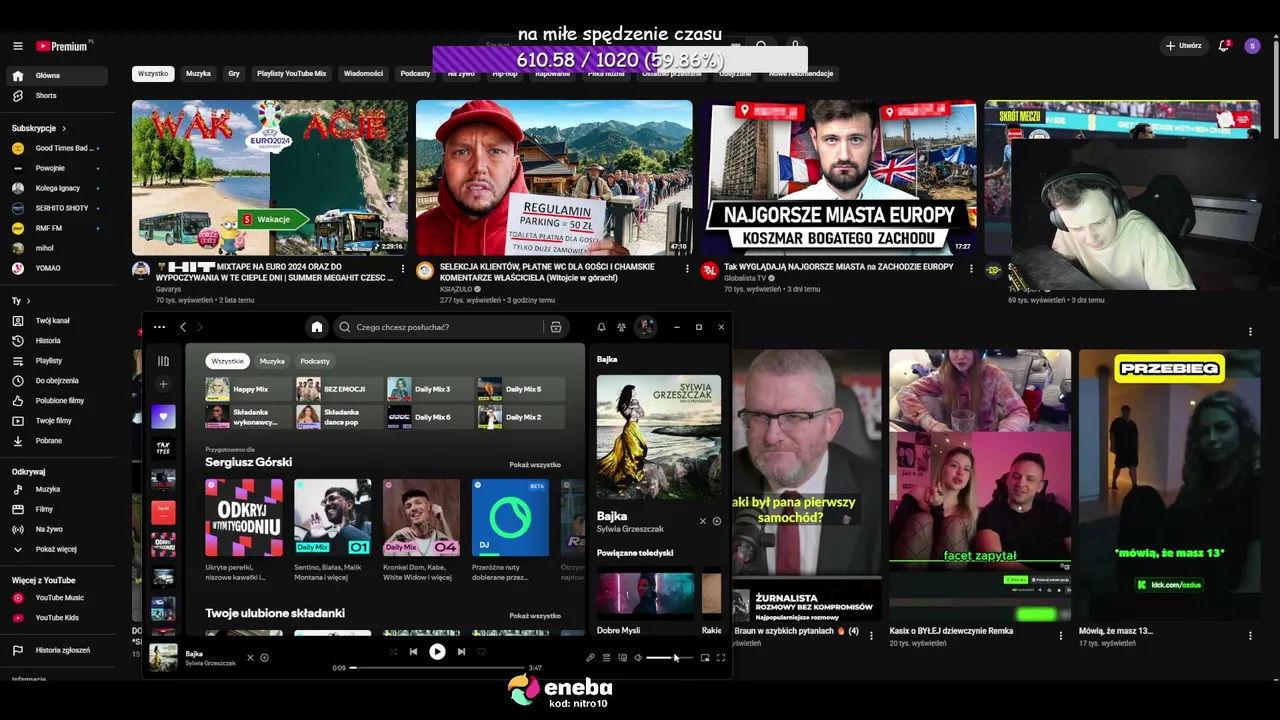Create a new Spotify playlist with plus
This screenshot has height=720, width=1280.
163,385
